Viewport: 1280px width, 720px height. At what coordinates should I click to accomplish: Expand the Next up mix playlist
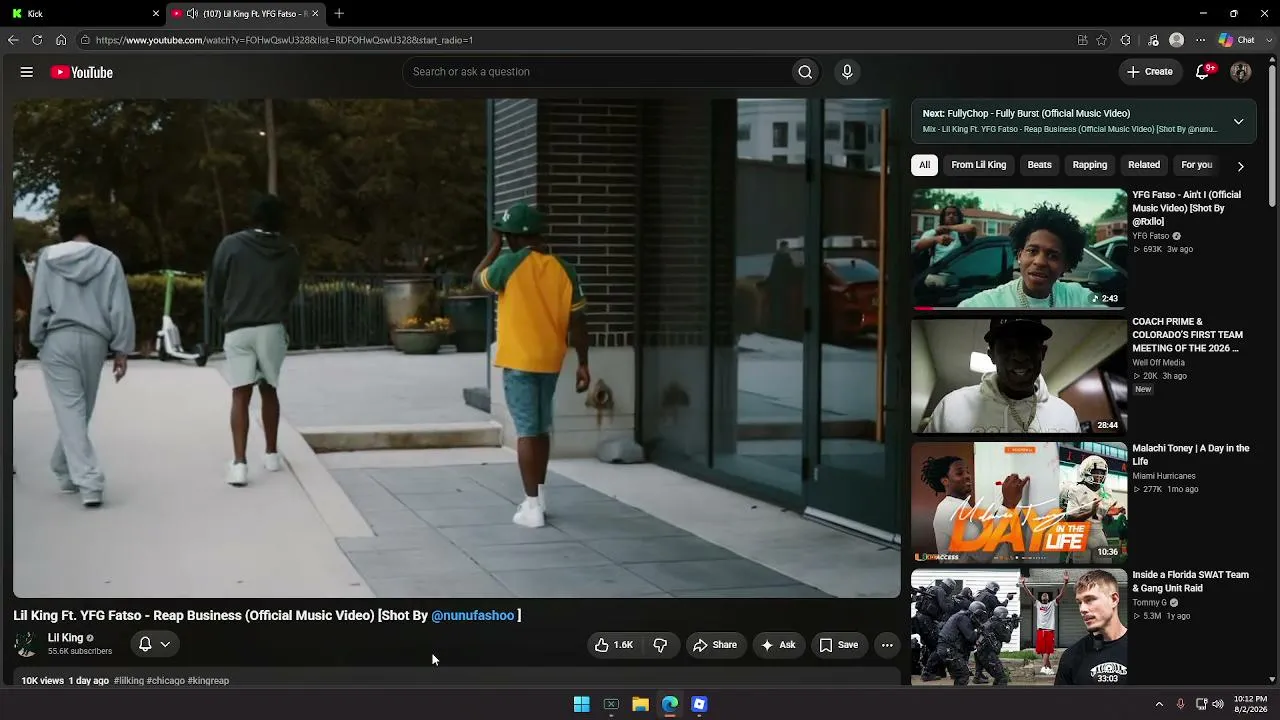point(1238,121)
